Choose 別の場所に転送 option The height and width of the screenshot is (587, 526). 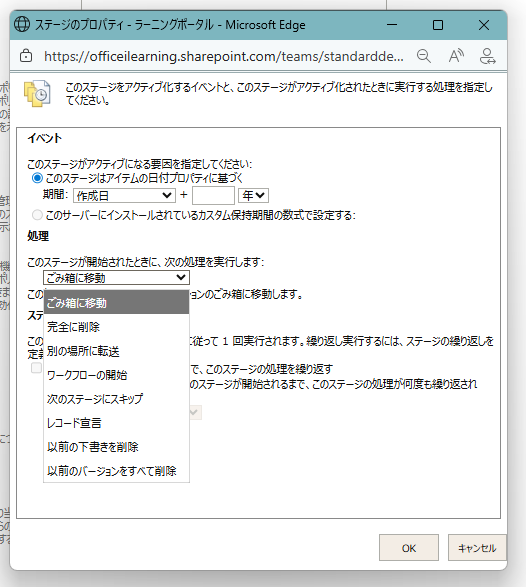(x=116, y=351)
